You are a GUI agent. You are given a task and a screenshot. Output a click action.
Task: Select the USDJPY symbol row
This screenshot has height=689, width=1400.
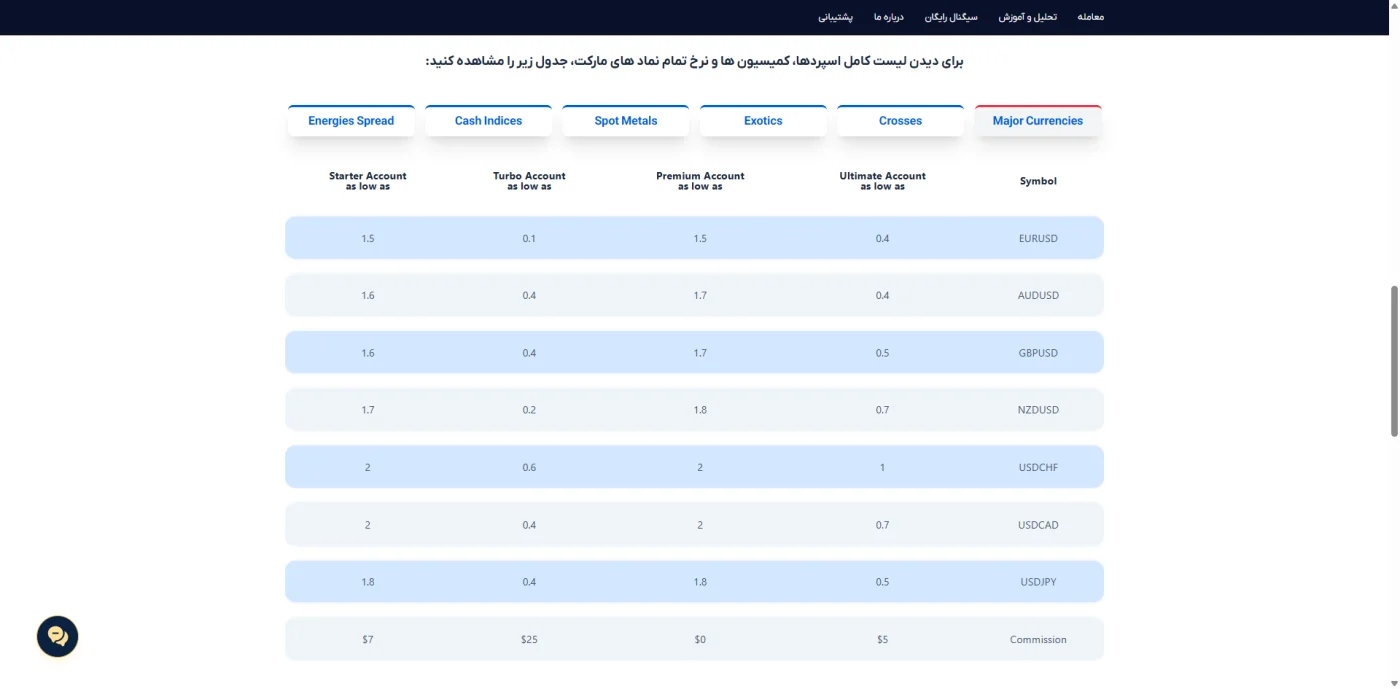[x=694, y=581]
